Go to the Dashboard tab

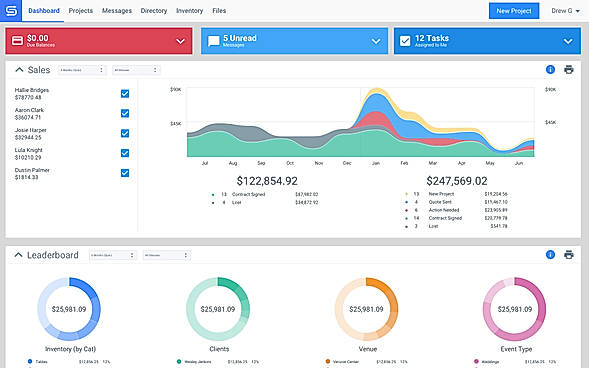44,11
